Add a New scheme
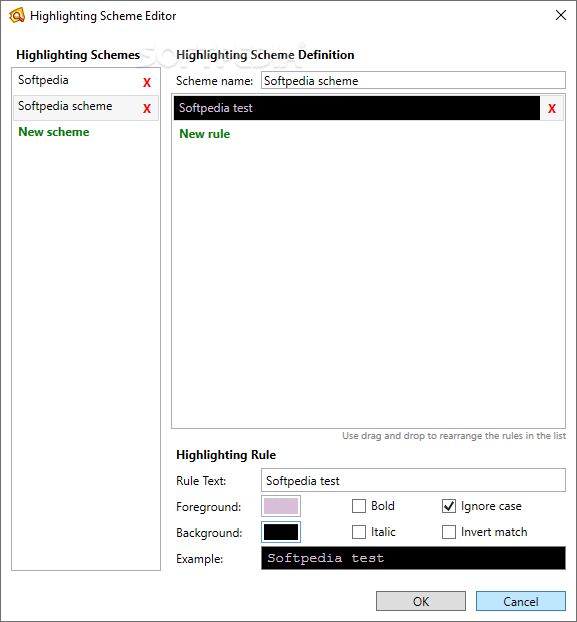Screen dimensions: 577x622 [x=54, y=132]
